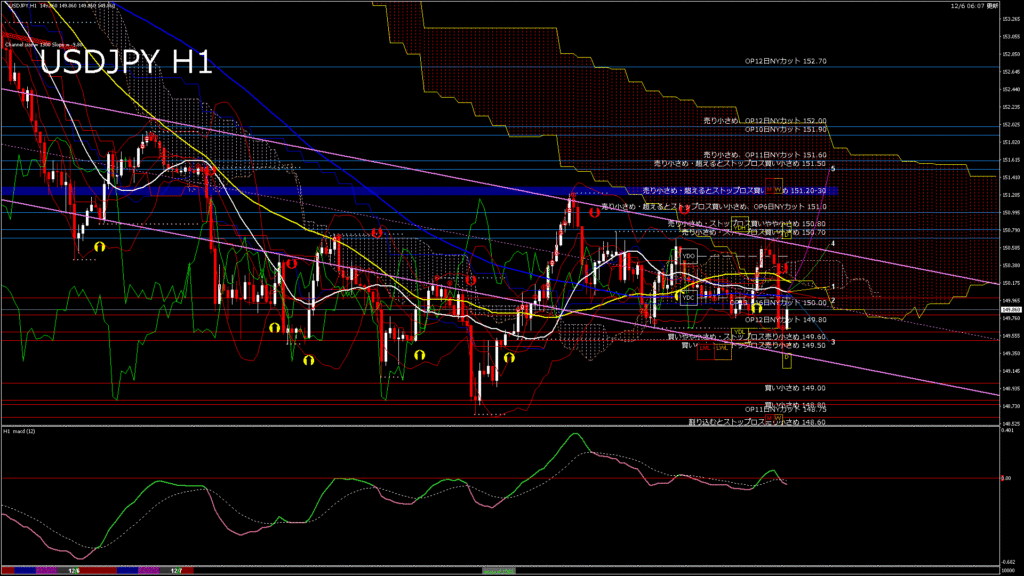Viewport: 1024px width, 576px height.
Task: Select the 151.50 stop-loss annotation
Action: pos(740,163)
